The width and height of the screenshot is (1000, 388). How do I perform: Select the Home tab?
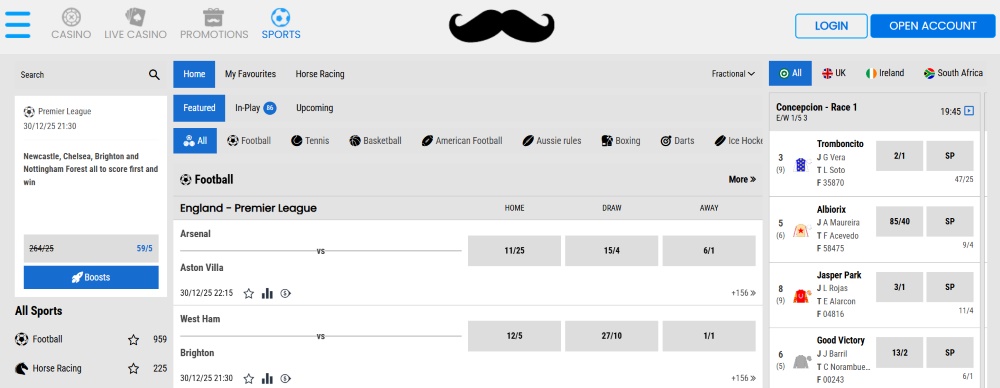click(194, 74)
